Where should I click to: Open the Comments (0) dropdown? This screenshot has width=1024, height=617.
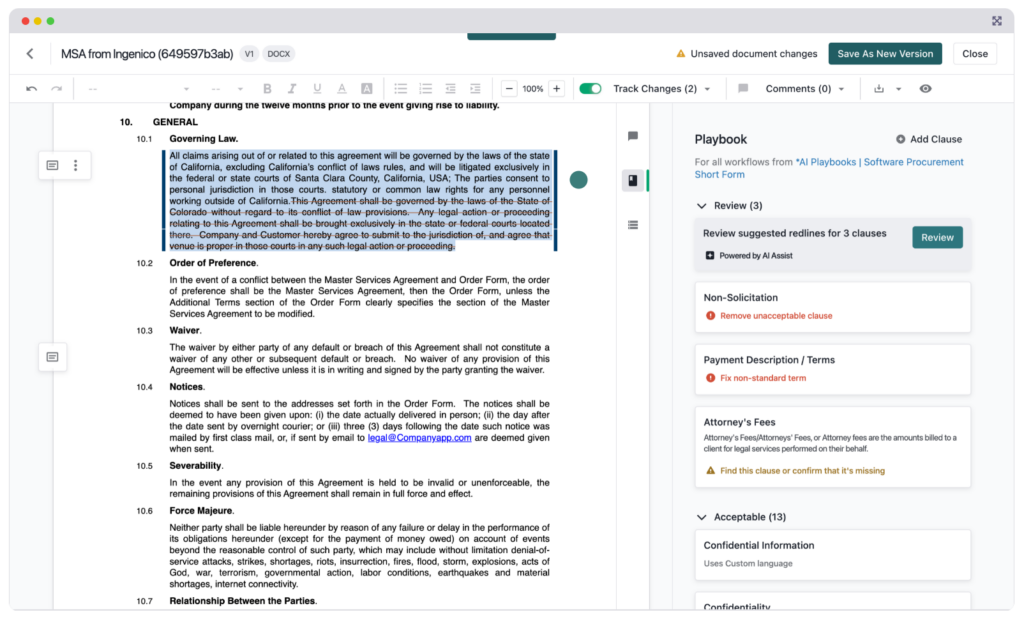click(x=841, y=89)
